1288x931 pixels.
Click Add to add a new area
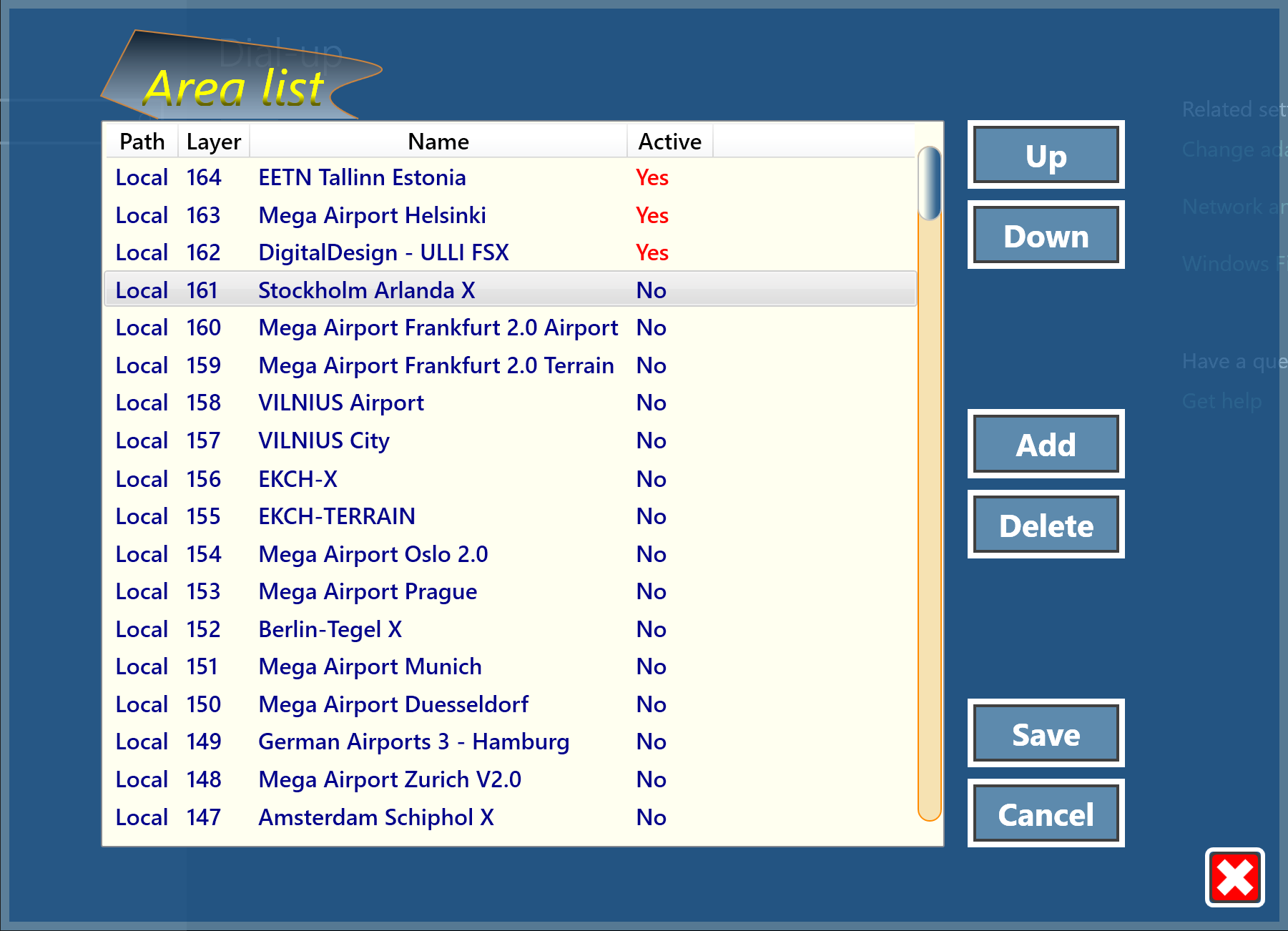1046,444
